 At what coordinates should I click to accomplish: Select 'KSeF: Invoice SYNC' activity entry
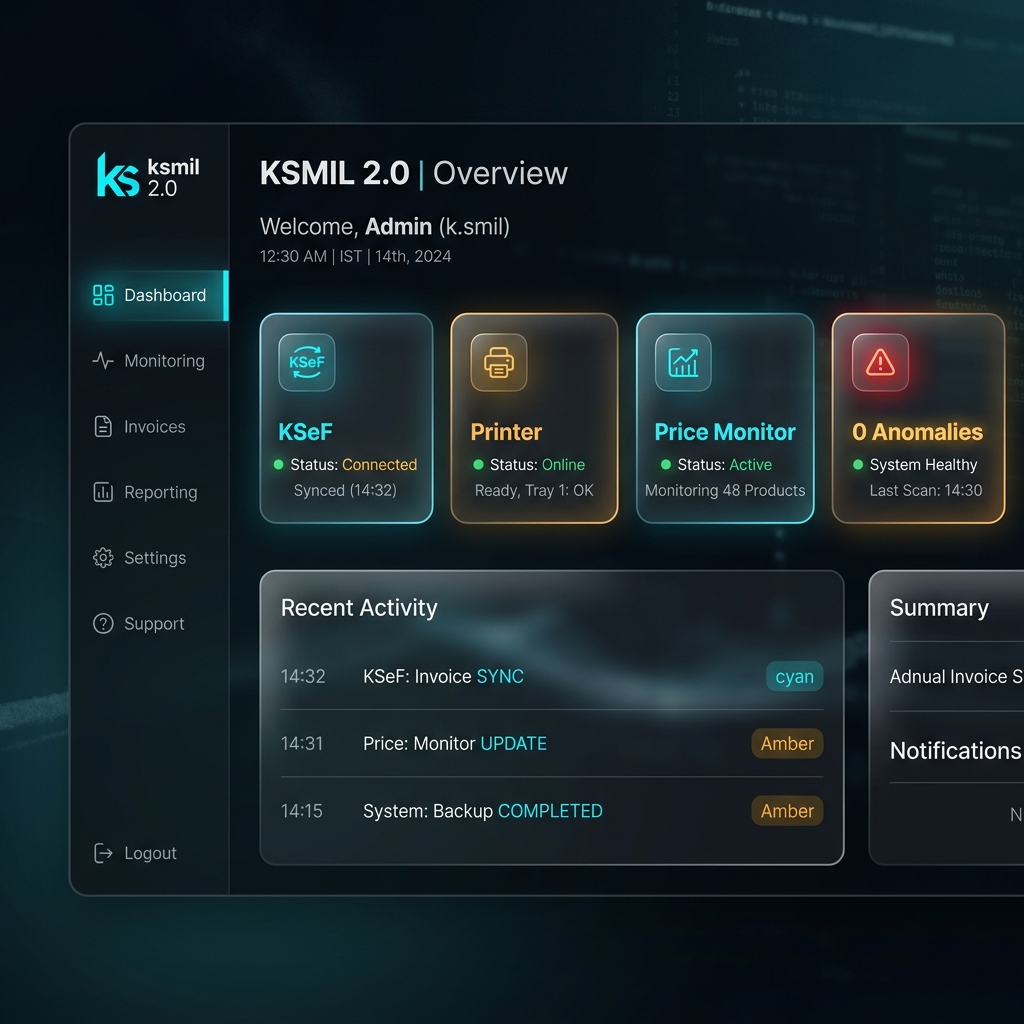click(443, 677)
